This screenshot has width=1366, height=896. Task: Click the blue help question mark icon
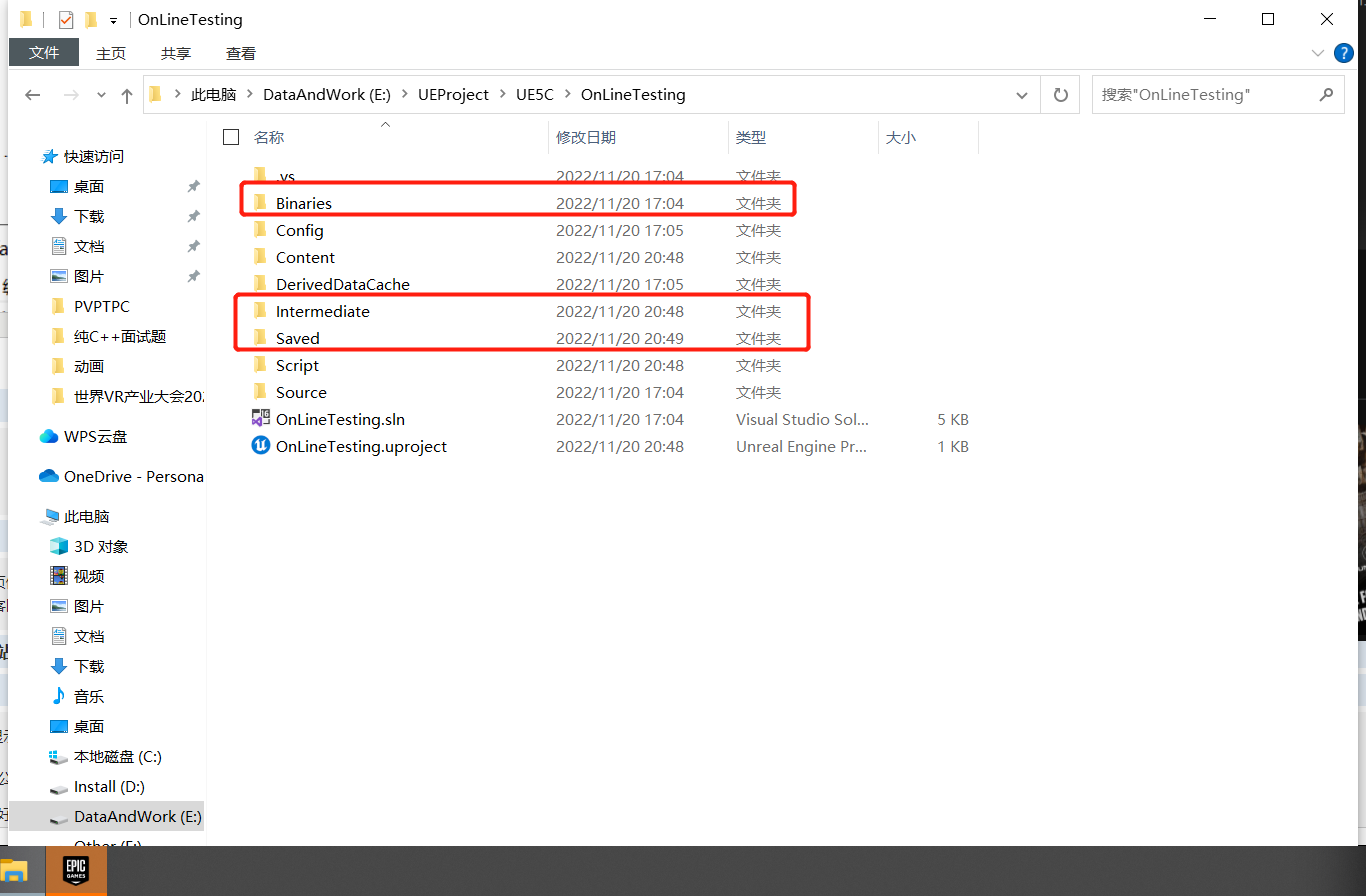(1344, 52)
